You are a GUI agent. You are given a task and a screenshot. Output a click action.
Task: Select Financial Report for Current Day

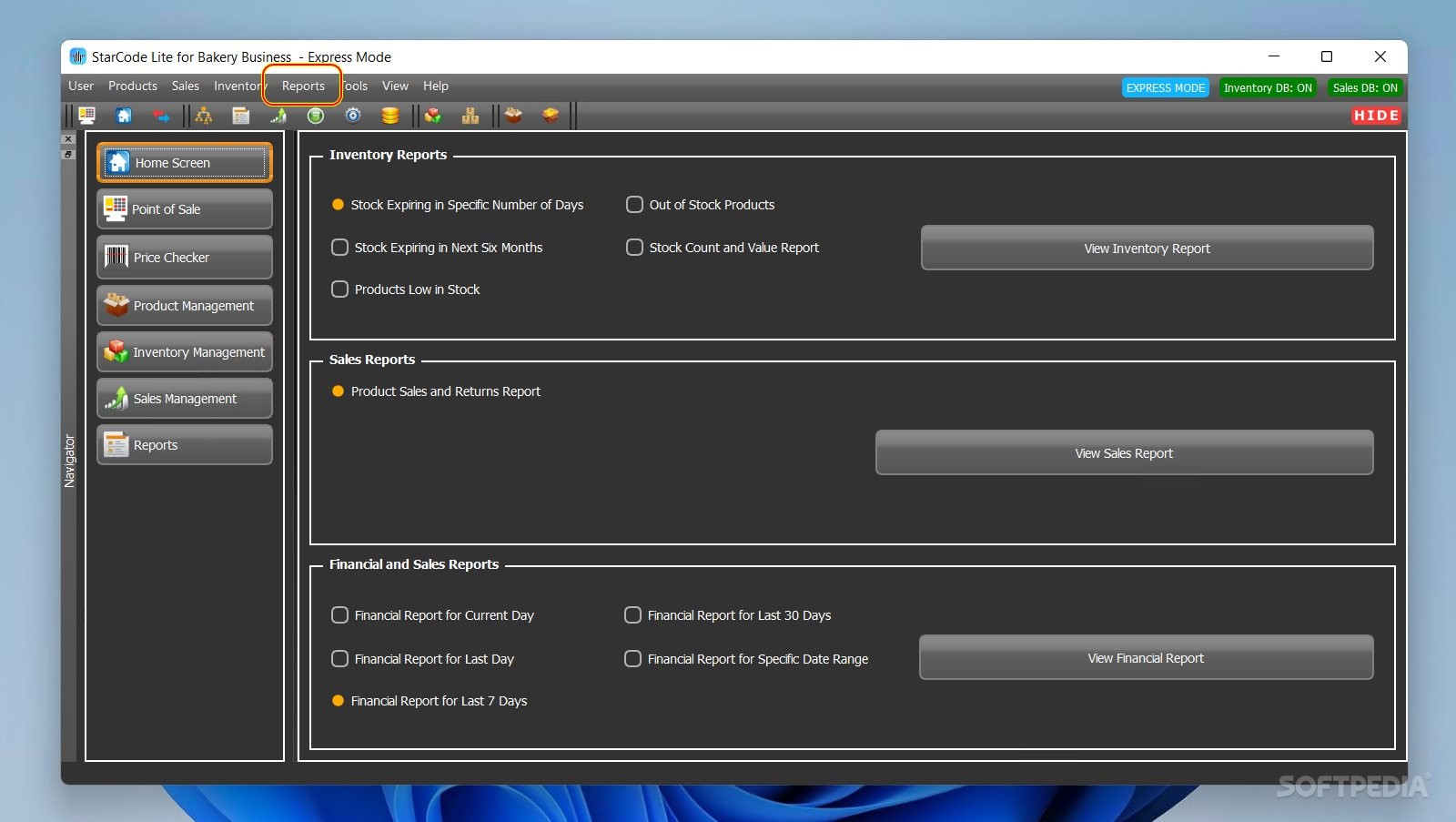point(433,615)
